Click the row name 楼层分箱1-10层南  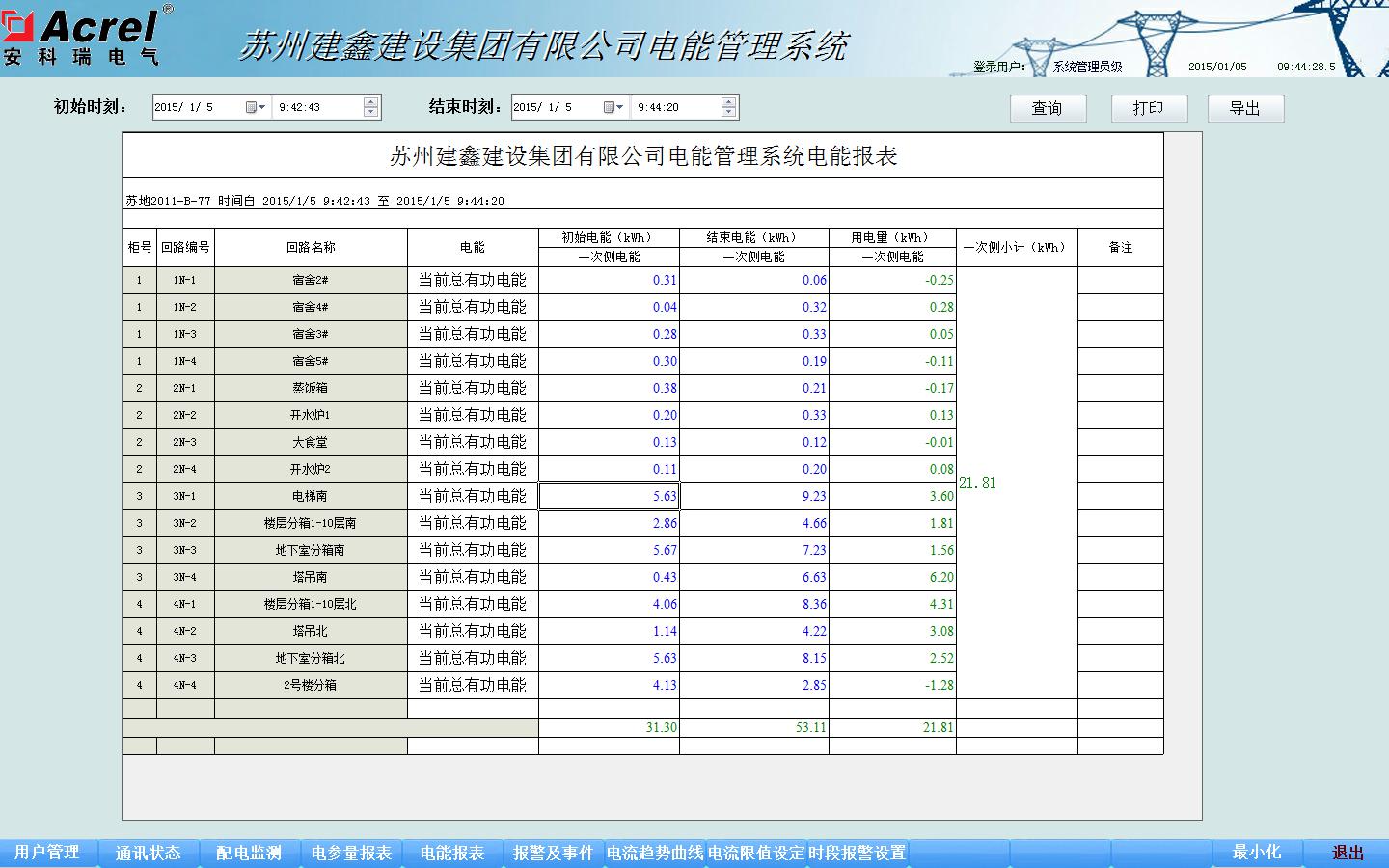coord(311,524)
